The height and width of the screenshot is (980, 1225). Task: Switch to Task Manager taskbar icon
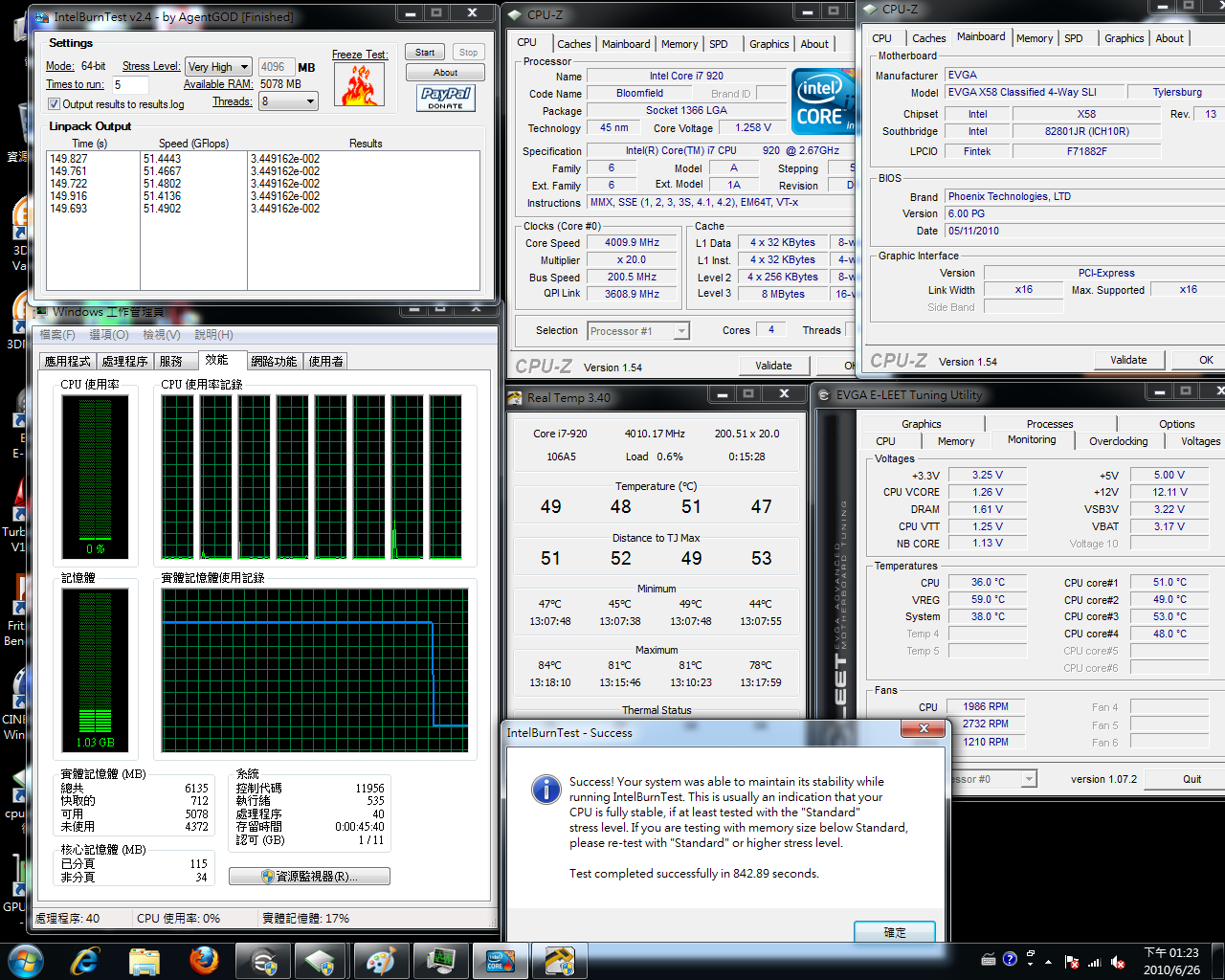pos(439,961)
